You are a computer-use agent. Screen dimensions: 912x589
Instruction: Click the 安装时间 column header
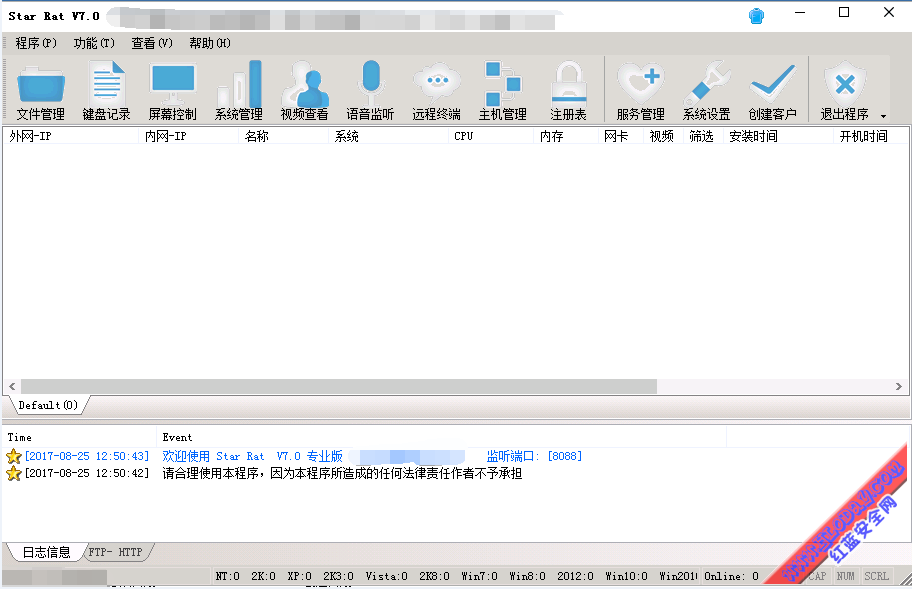(x=779, y=136)
